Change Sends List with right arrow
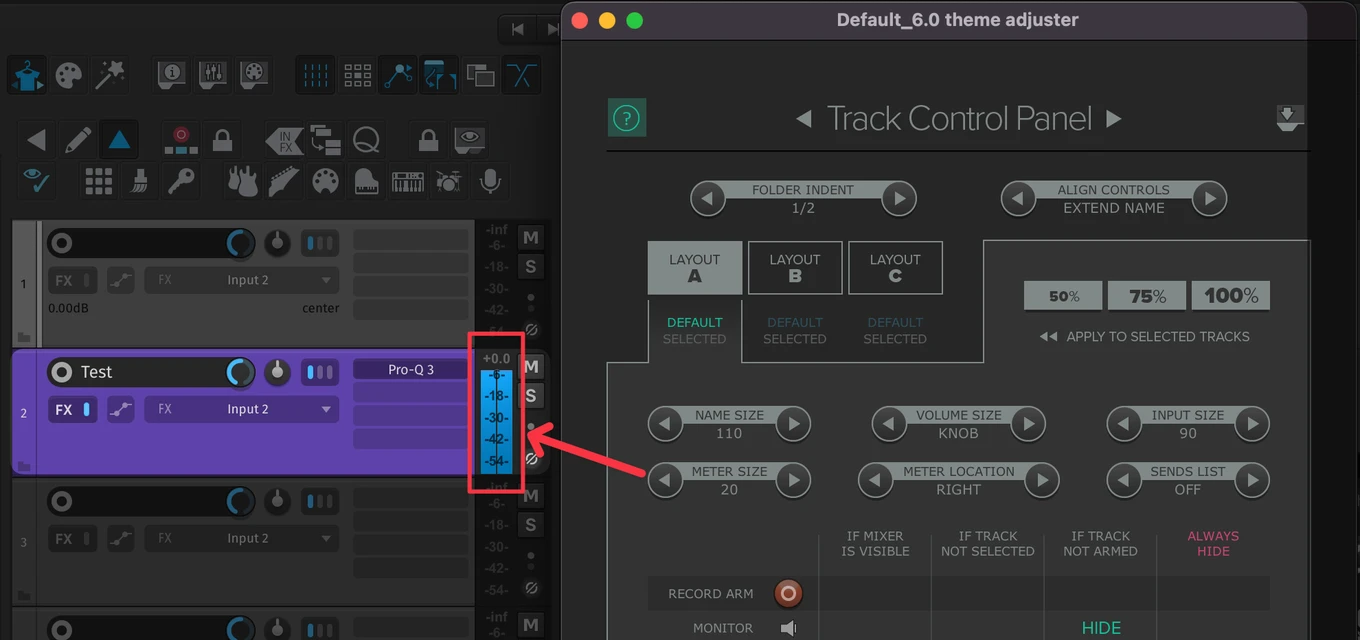This screenshot has width=1360, height=640. [1252, 480]
